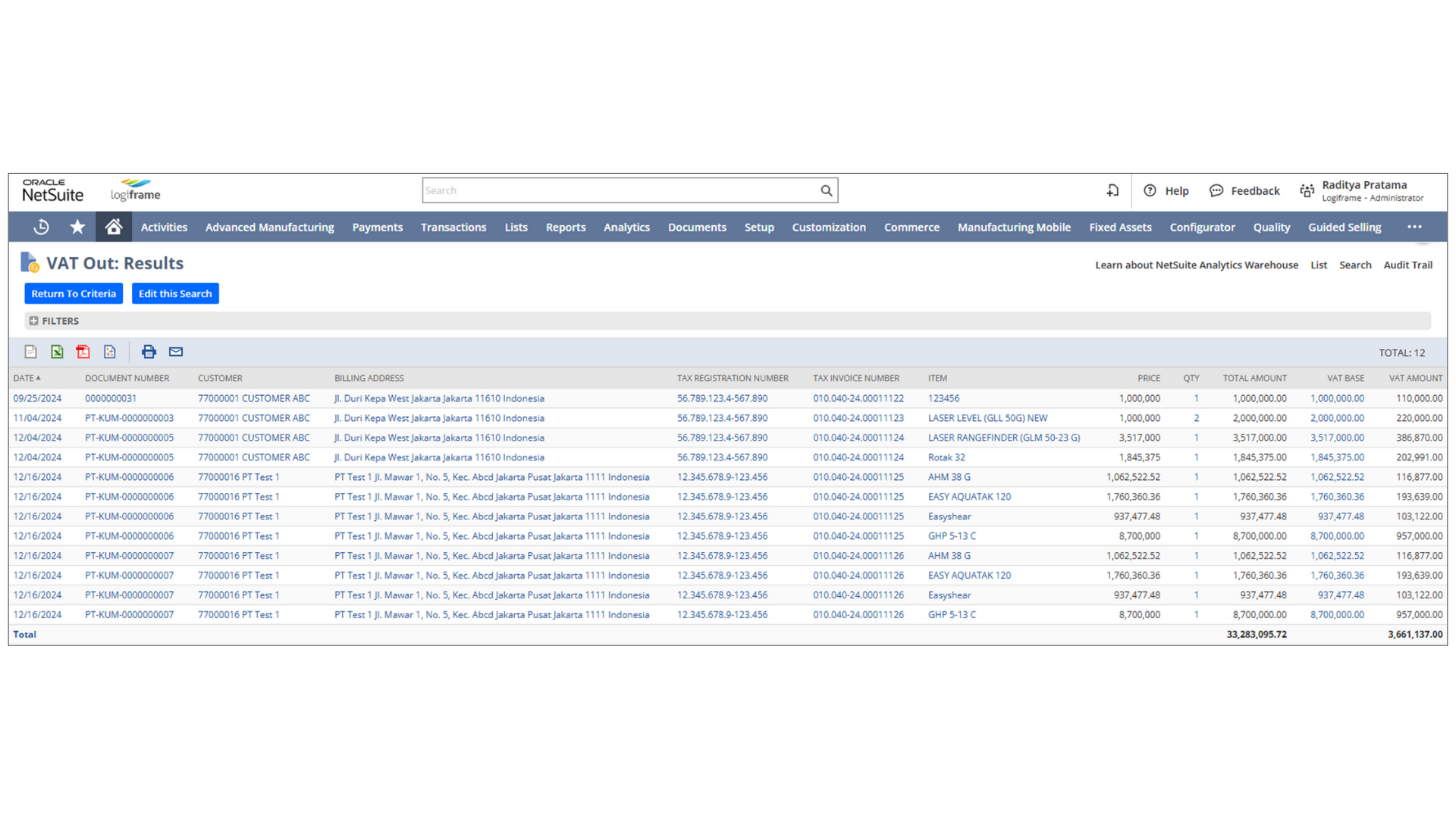
Task: Email the search results
Action: (176, 352)
